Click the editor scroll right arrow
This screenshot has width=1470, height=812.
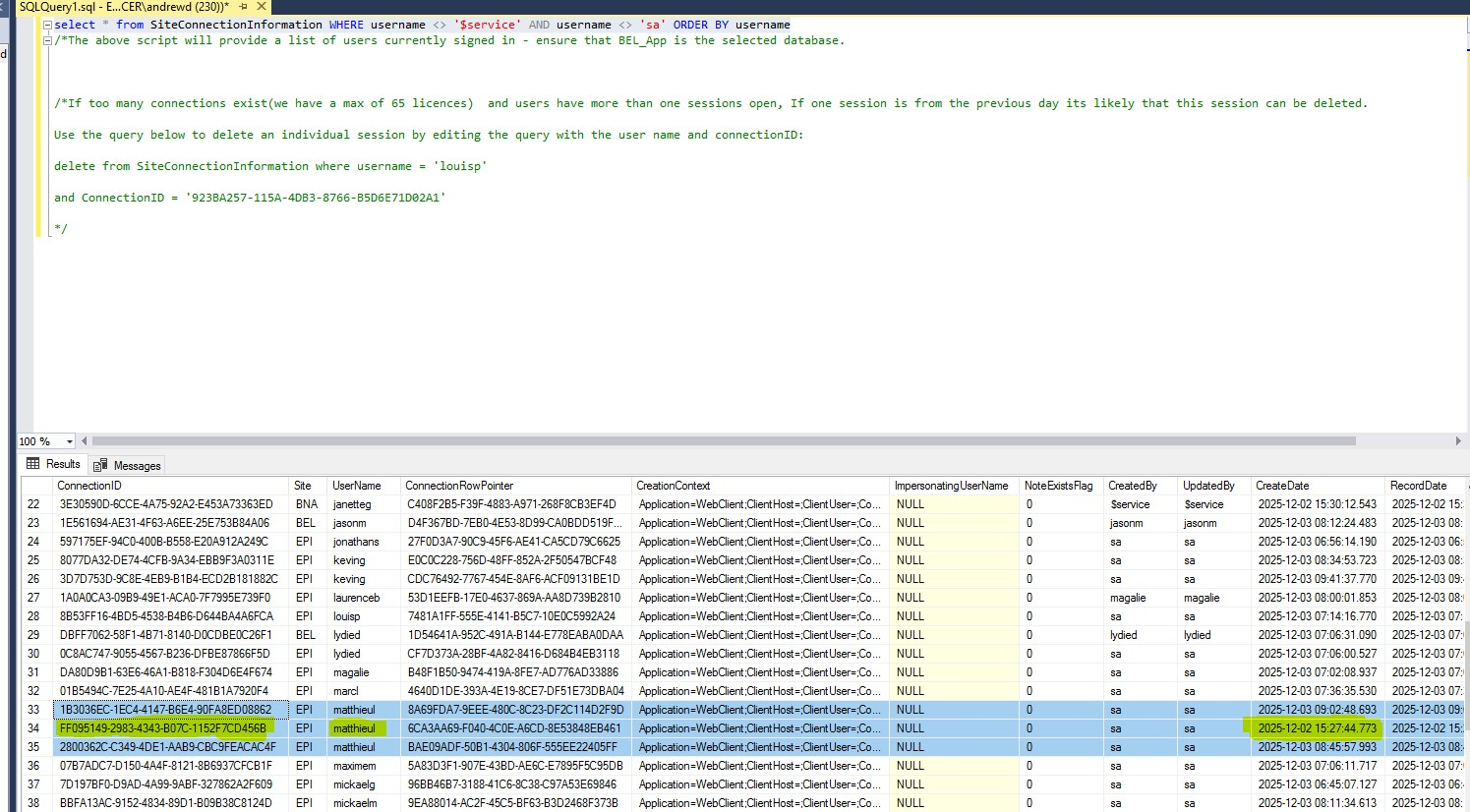click(1457, 441)
